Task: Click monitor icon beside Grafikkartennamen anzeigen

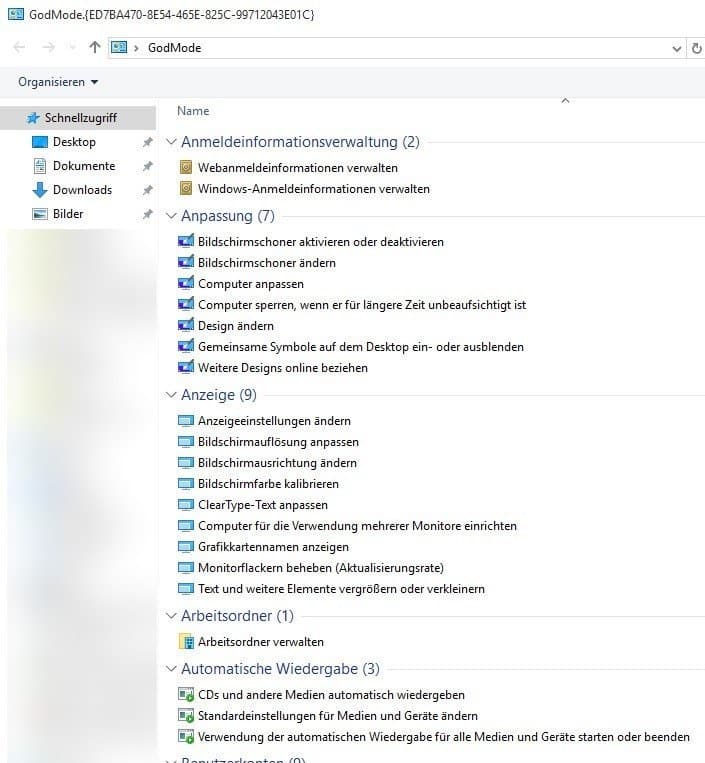Action: 186,546
